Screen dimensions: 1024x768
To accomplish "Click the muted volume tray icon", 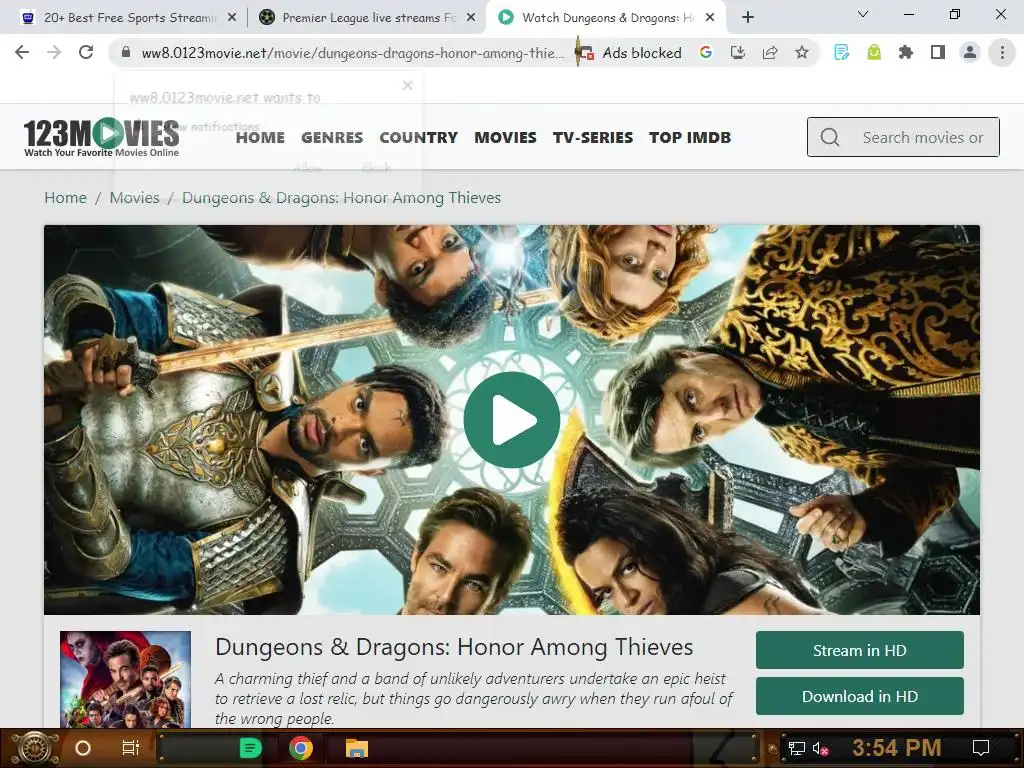I will point(821,748).
